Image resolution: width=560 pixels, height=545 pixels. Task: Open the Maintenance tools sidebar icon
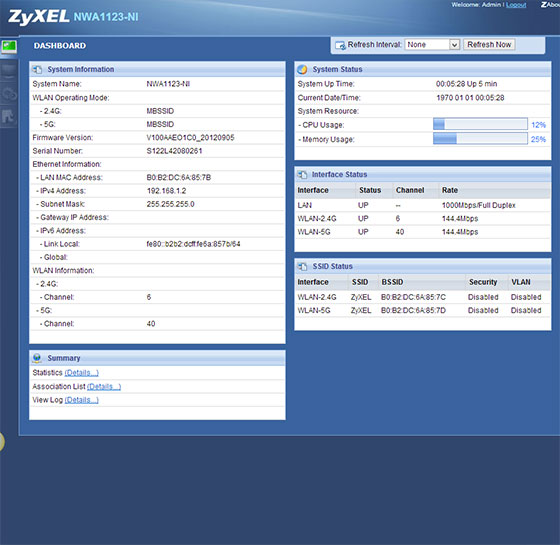[9, 116]
